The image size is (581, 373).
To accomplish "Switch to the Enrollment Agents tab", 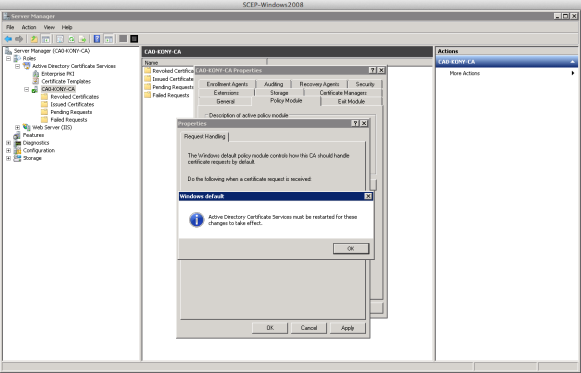I will [227, 84].
